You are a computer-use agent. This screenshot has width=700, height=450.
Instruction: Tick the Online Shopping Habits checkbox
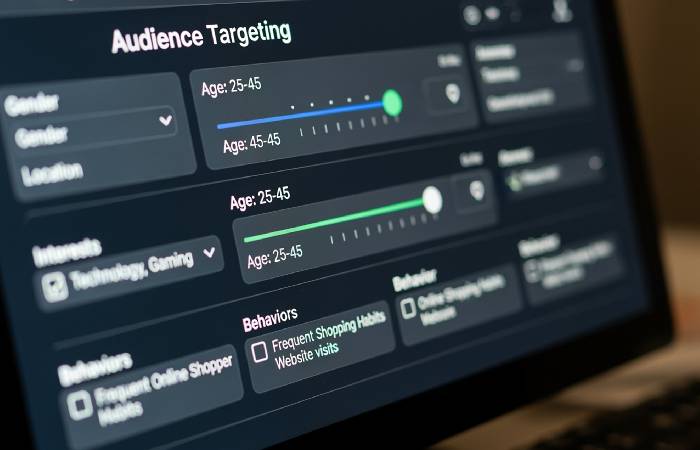click(x=408, y=308)
